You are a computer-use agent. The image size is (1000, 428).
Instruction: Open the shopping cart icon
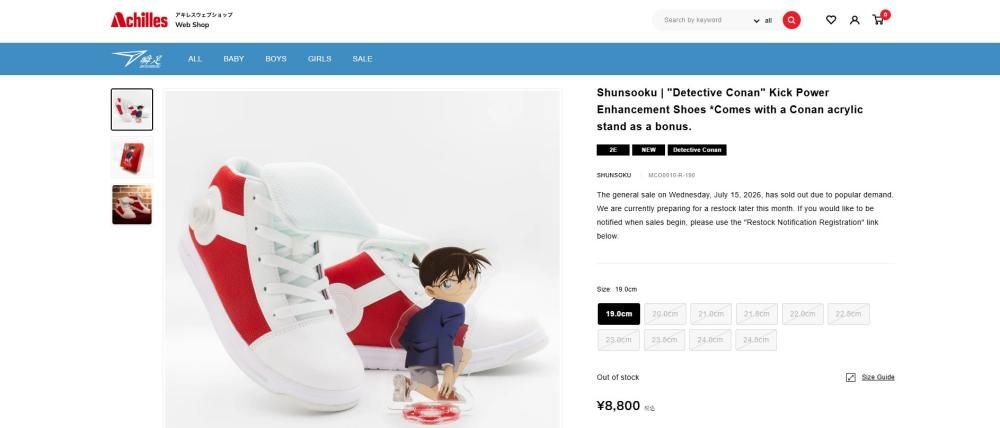pyautogui.click(x=879, y=19)
